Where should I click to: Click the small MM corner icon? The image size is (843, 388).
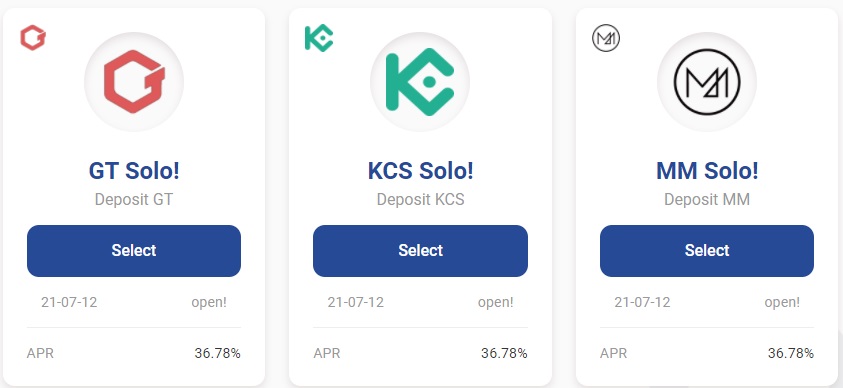coord(606,38)
